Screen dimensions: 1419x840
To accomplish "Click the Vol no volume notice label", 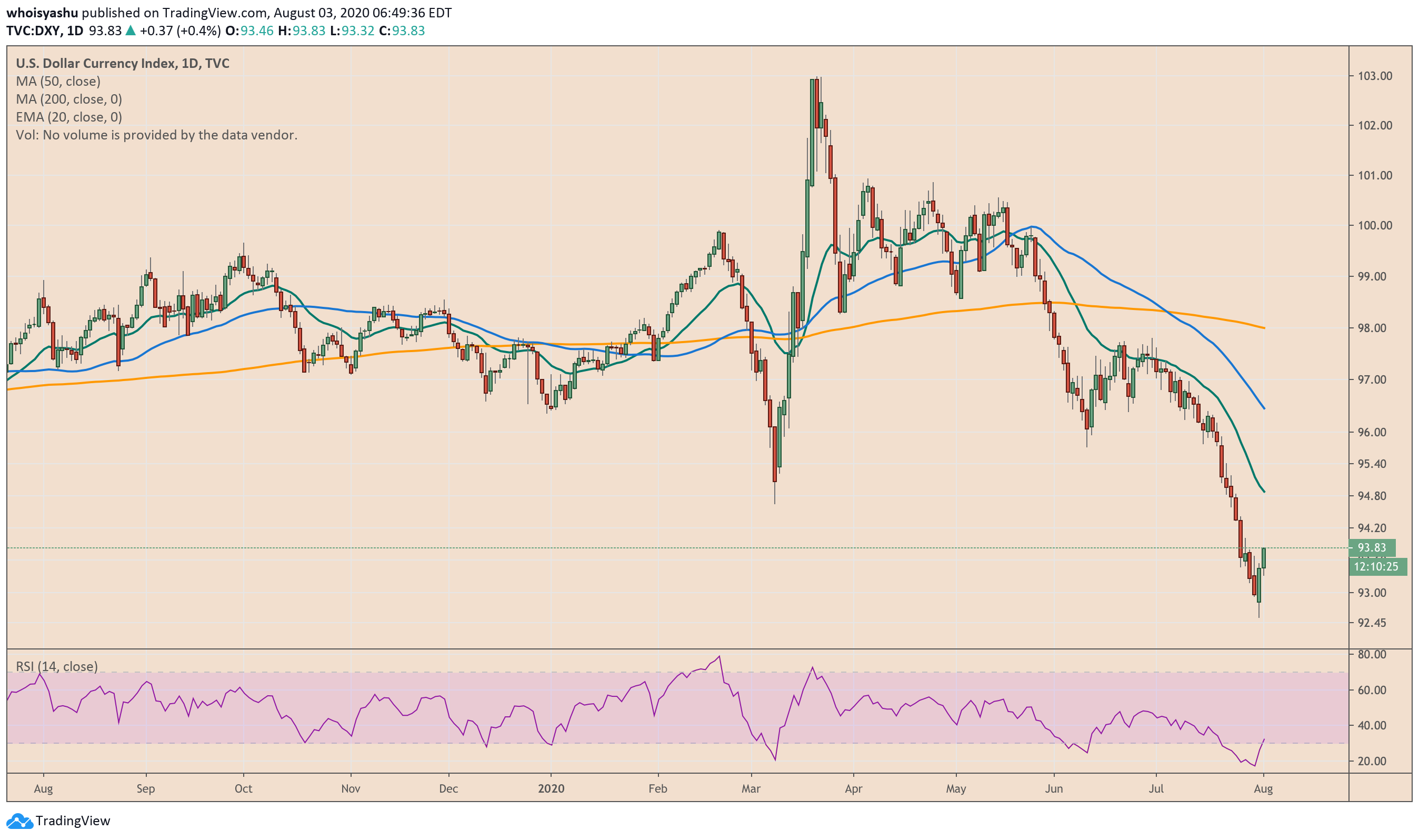I will point(156,135).
